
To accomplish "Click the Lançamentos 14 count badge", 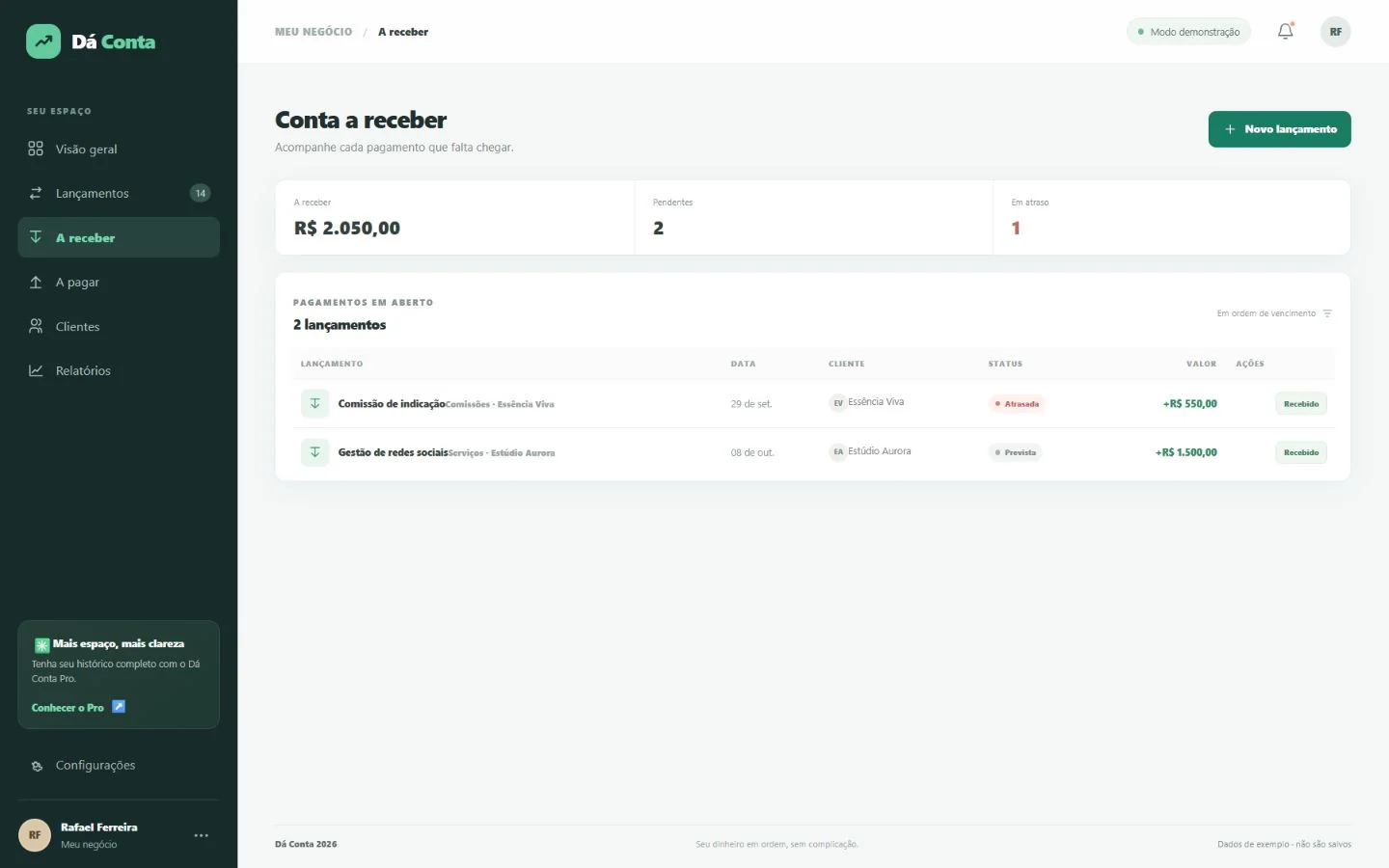I will [x=201, y=193].
